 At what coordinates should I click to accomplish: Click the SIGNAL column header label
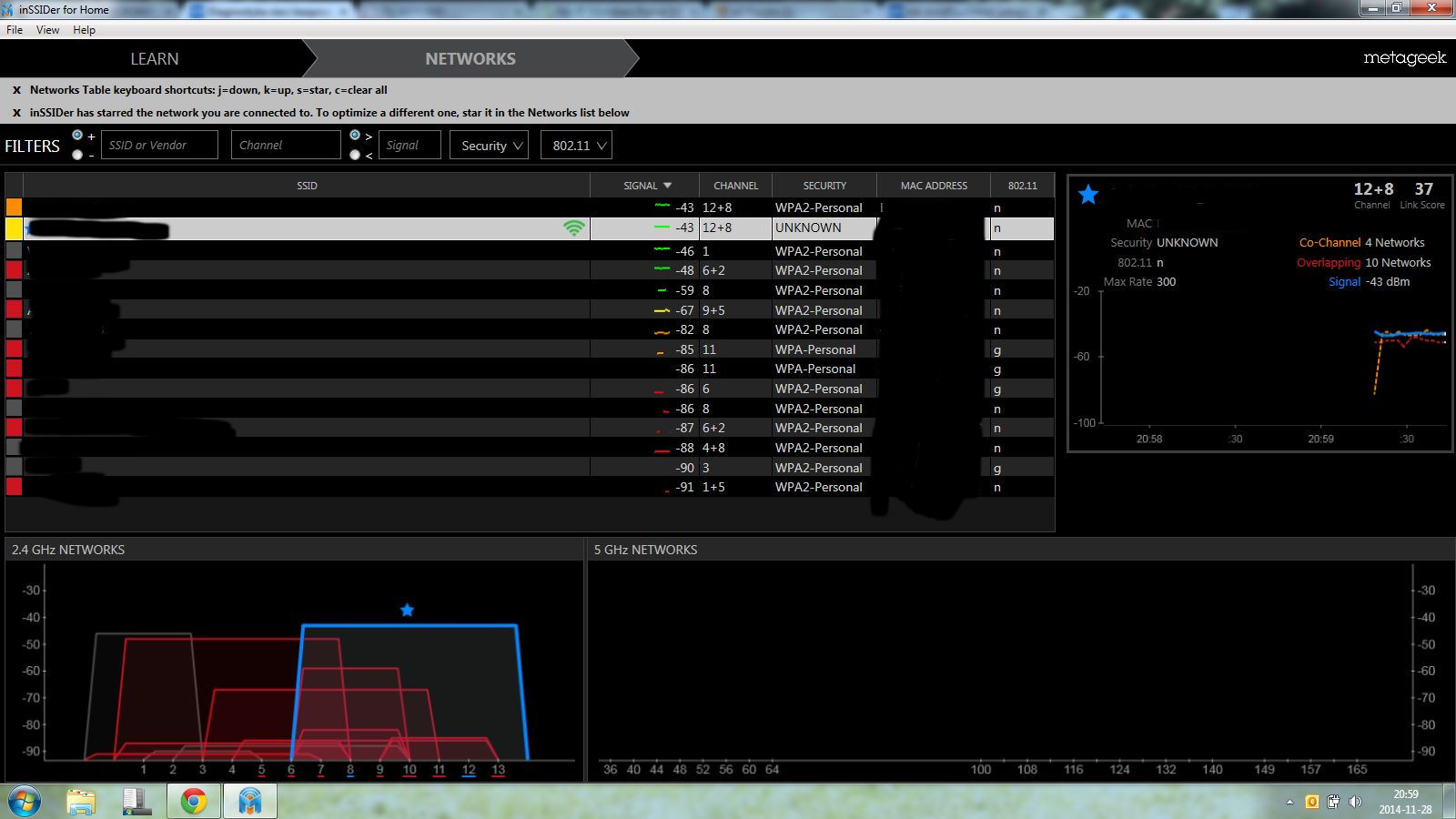(x=641, y=186)
